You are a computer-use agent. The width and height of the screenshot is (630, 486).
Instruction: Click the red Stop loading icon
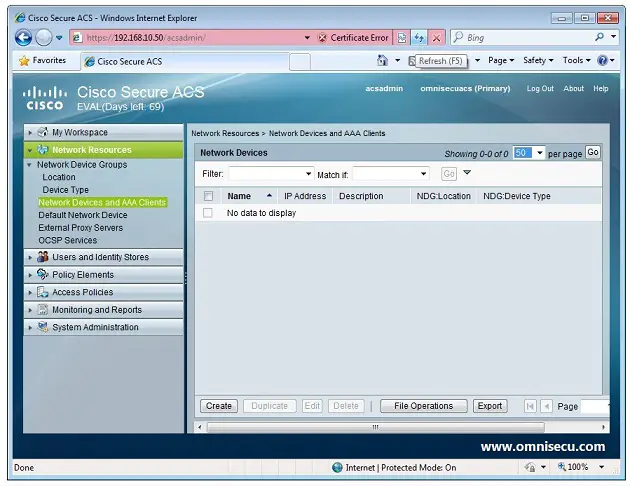(x=436, y=38)
